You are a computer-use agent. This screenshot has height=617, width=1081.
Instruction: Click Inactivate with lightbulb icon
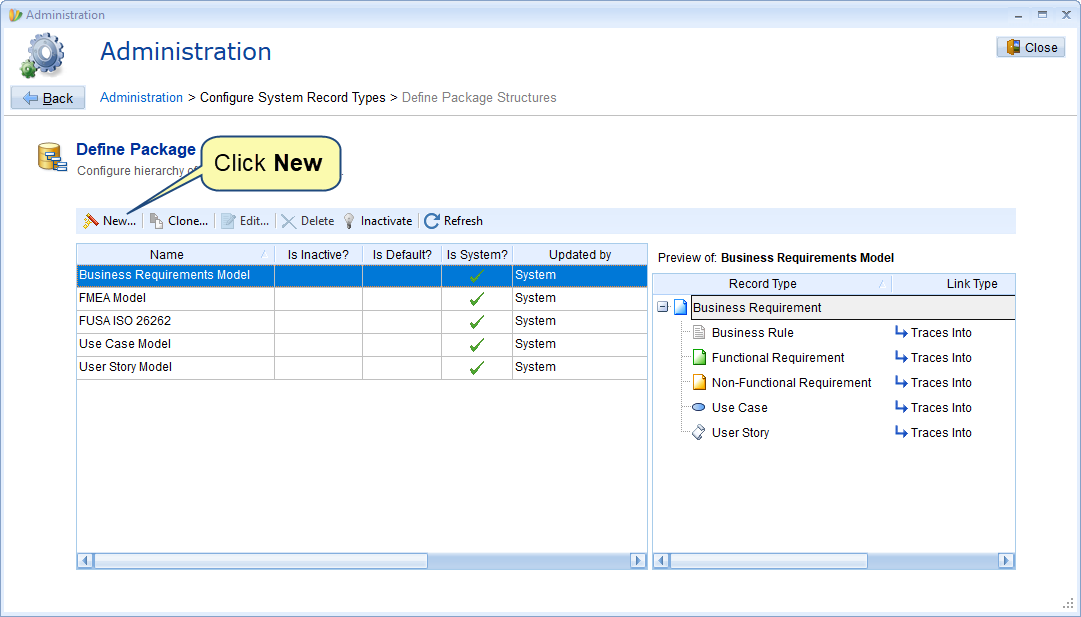(378, 221)
